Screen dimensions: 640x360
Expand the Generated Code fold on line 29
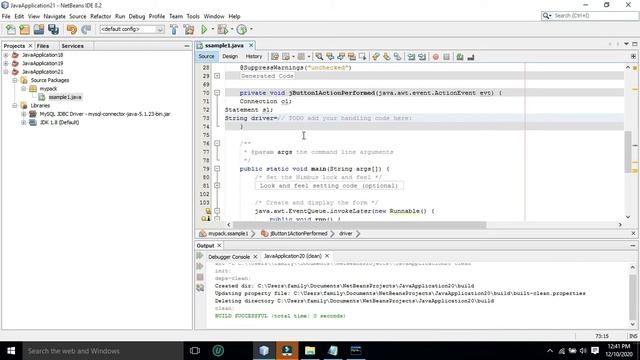(x=217, y=76)
